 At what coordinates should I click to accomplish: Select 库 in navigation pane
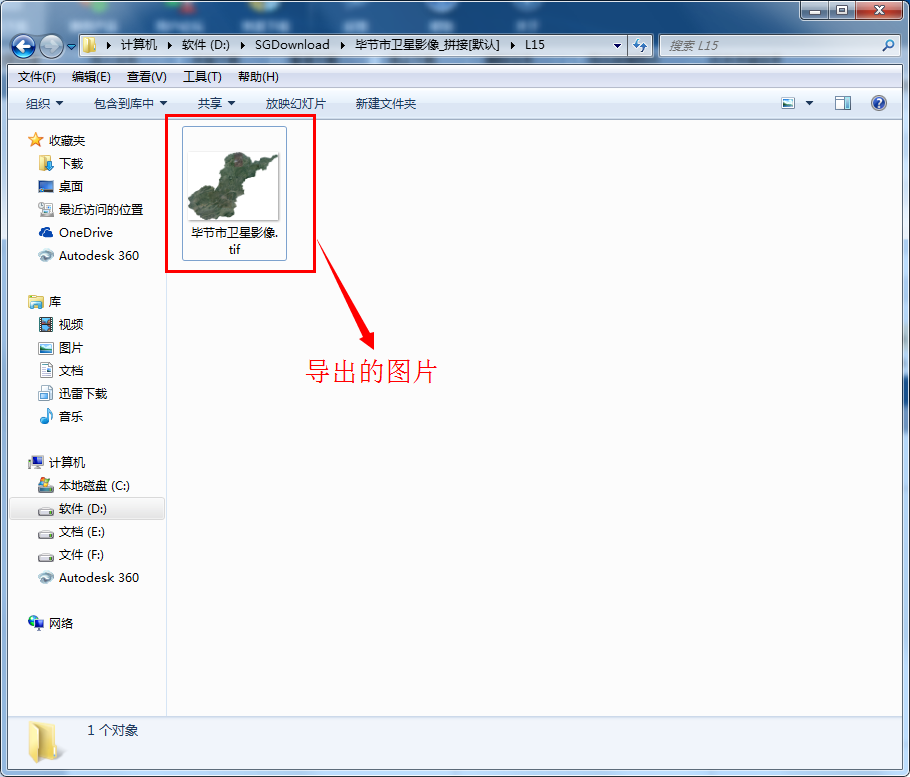[x=45, y=302]
